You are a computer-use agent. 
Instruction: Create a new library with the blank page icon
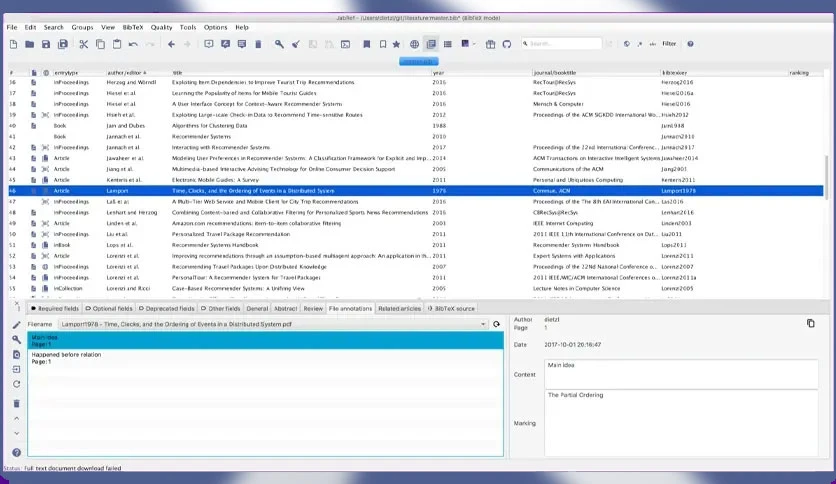point(13,44)
